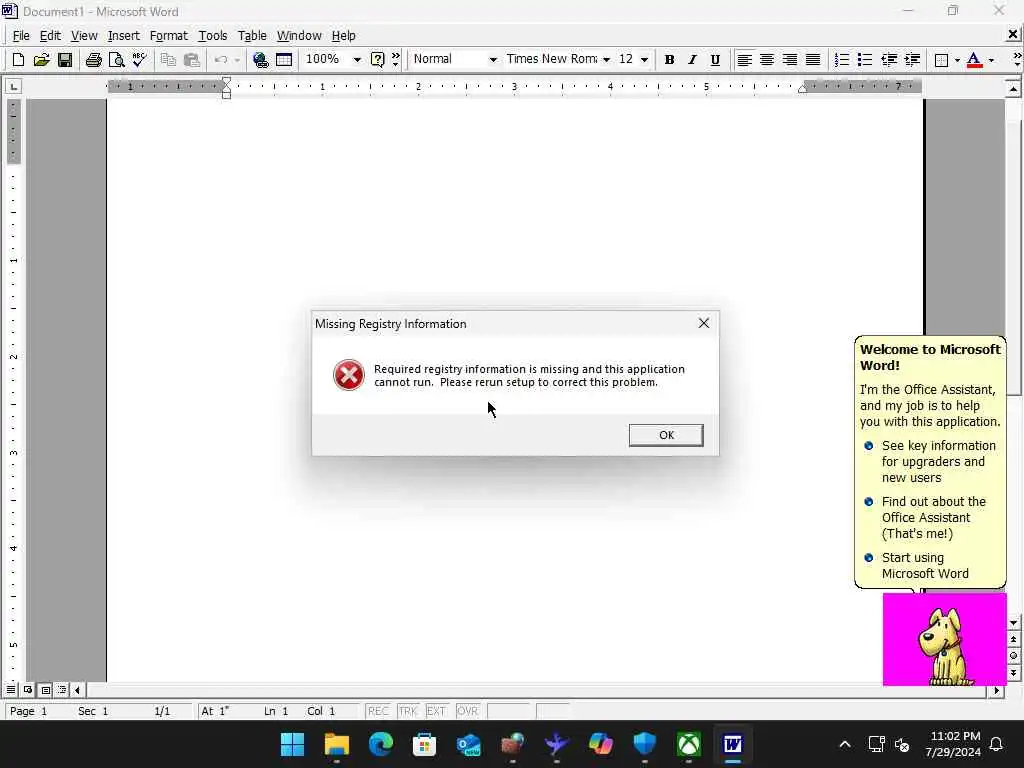Open the Format menu
Screen dimensions: 1024x768
pyautogui.click(x=168, y=35)
